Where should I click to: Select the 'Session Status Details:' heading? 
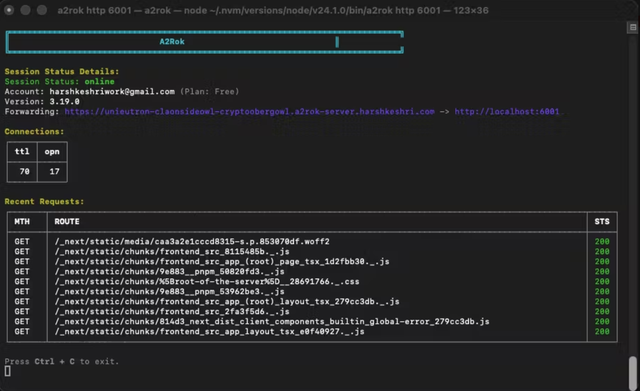point(62,71)
